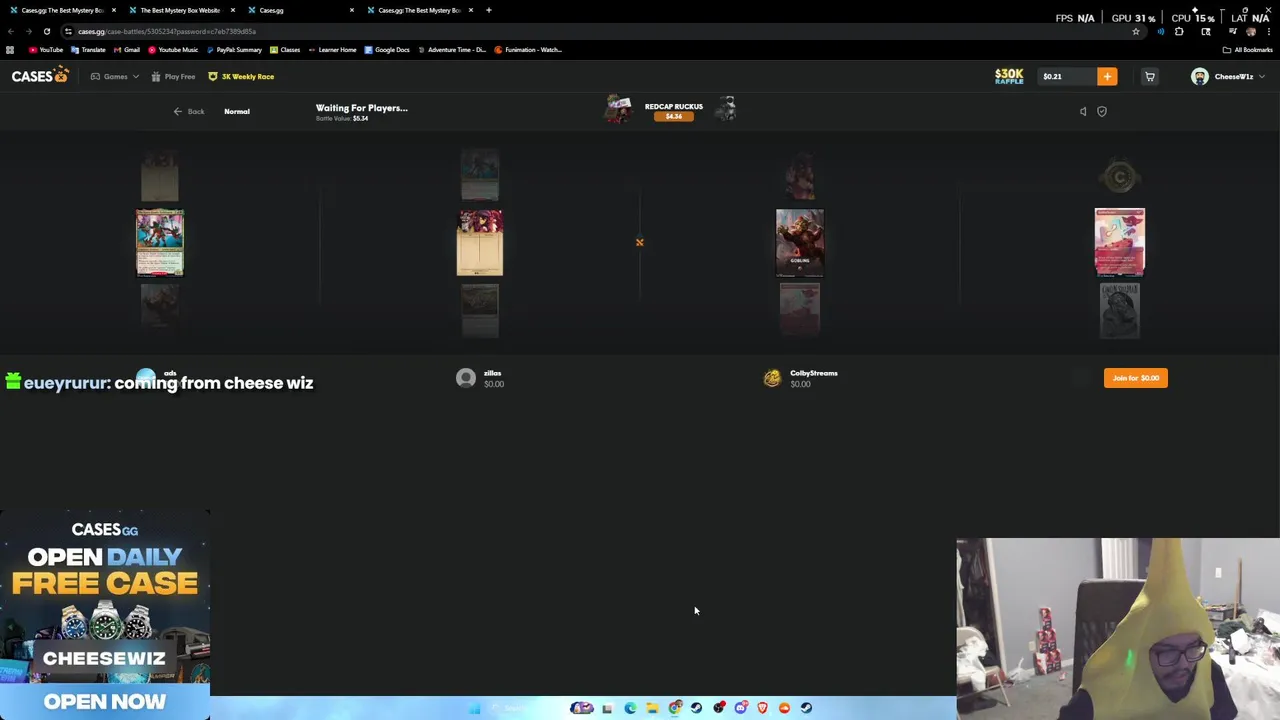Open the browser three-dot menu

pyautogui.click(x=1270, y=32)
